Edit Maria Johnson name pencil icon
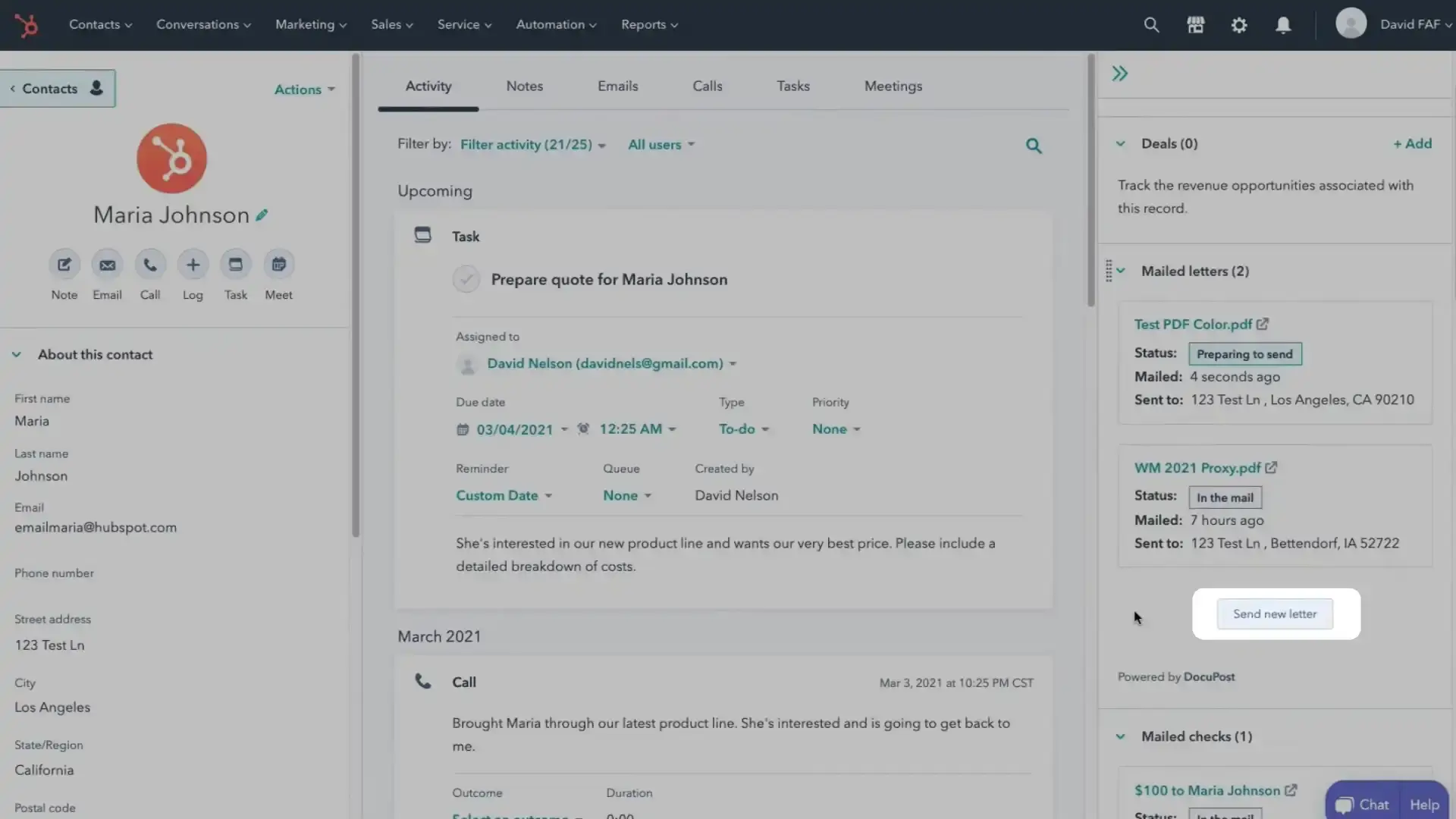1456x819 pixels. (x=262, y=215)
